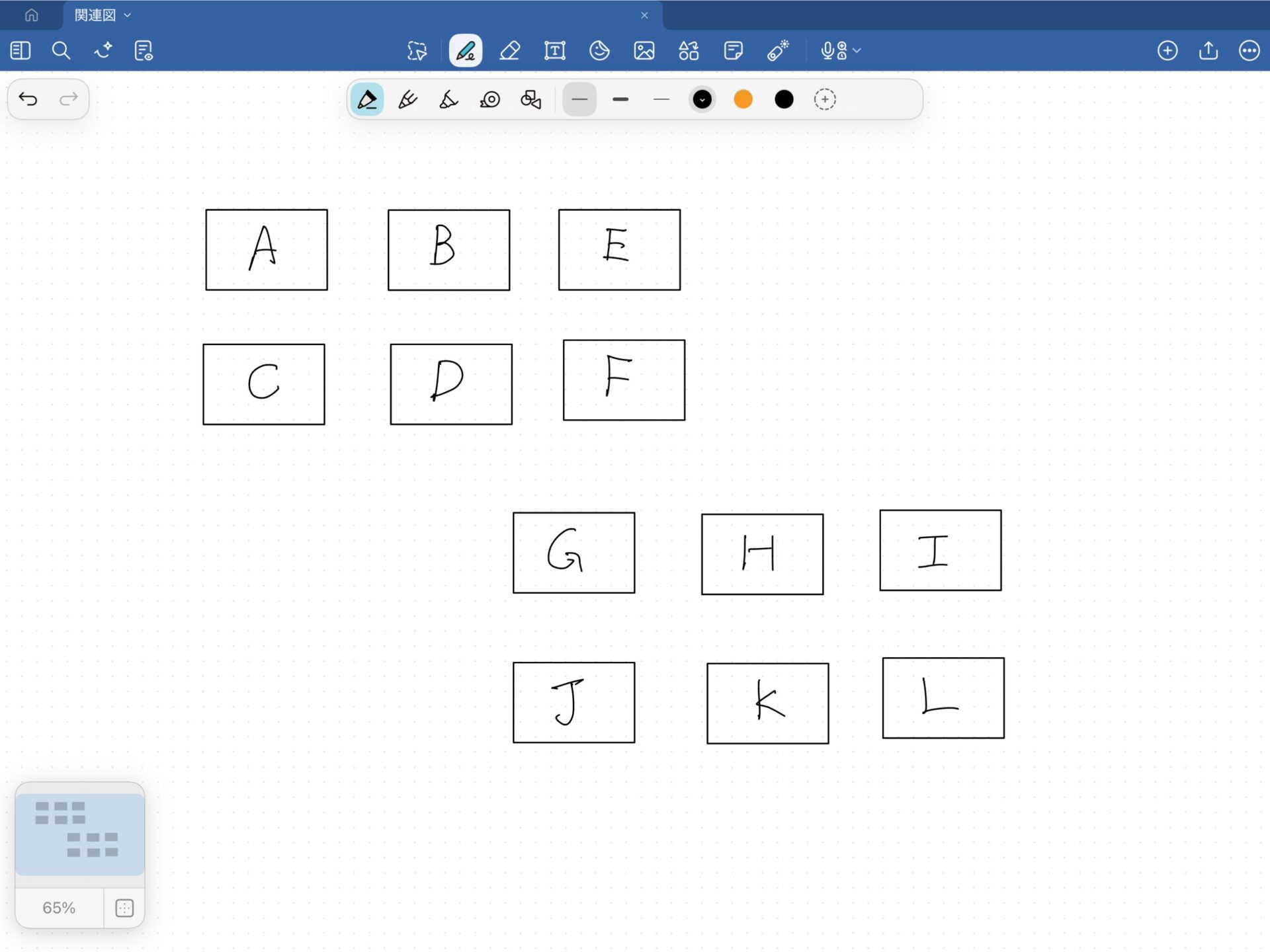Go to the Home tab
The height and width of the screenshot is (952, 1270).
[31, 15]
